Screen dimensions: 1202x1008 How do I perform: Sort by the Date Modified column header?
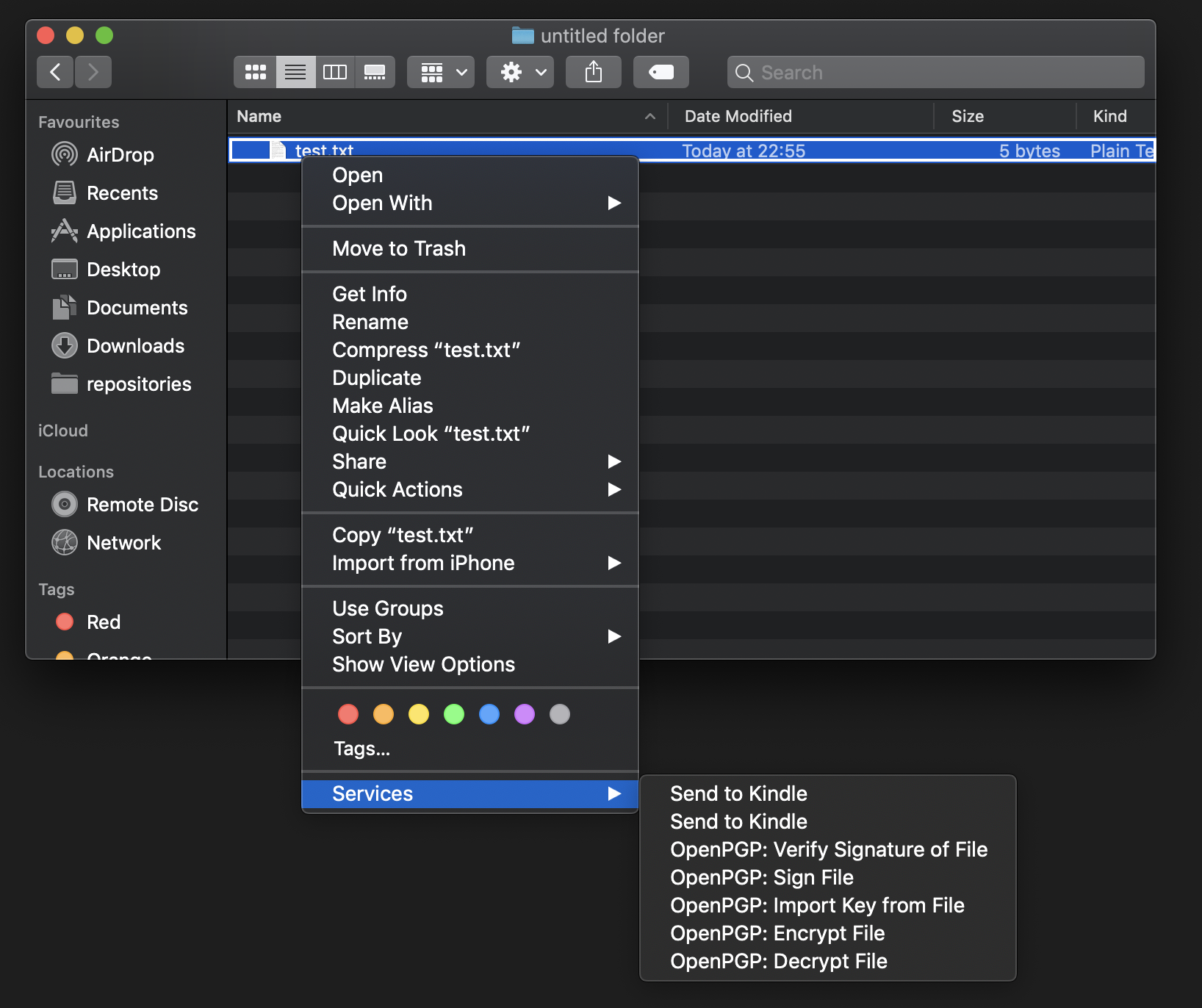tap(738, 116)
